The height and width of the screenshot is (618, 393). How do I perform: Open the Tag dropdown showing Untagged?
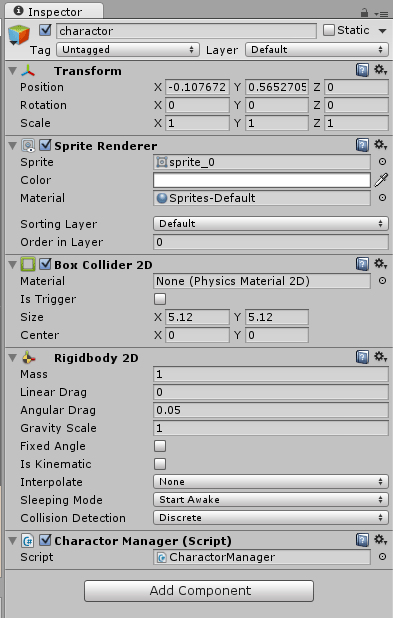tap(128, 50)
